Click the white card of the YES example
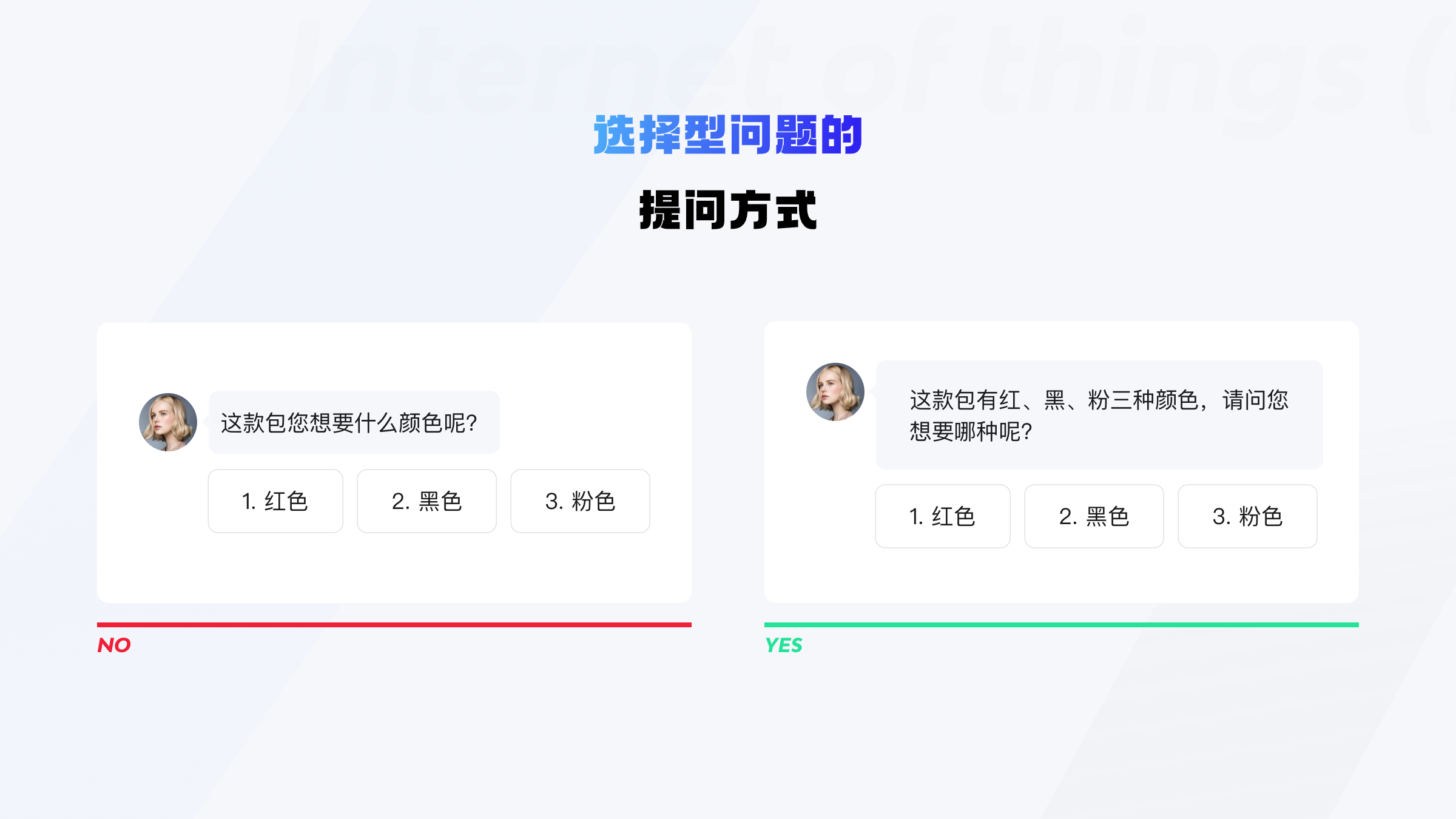This screenshot has width=1456, height=819. tap(1062, 576)
